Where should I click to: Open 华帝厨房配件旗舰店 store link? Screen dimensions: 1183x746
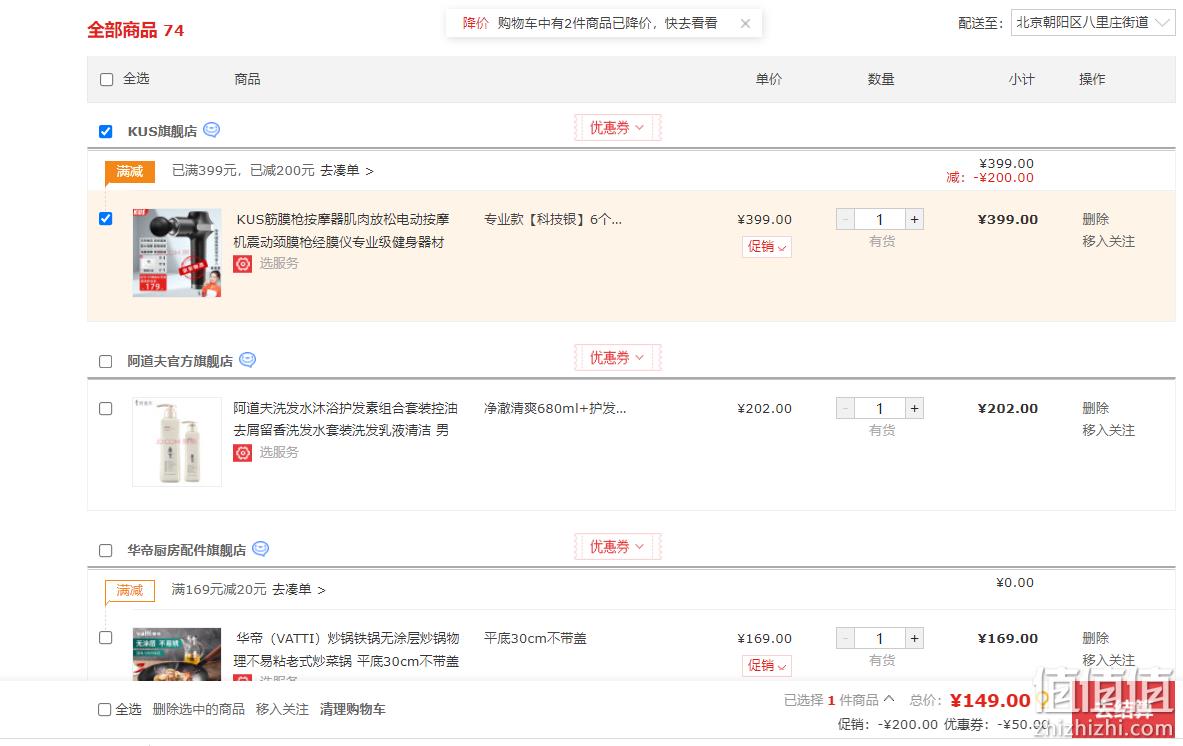[x=186, y=551]
